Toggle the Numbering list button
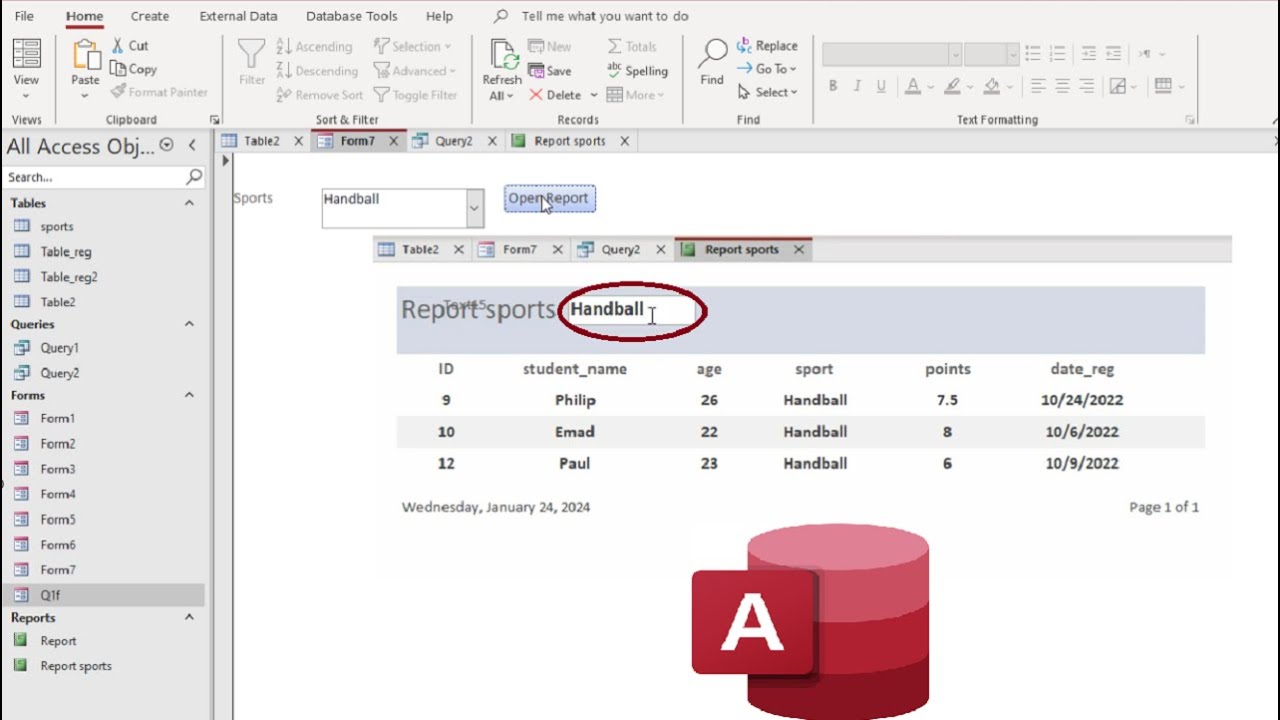1280x720 pixels. [x=1057, y=54]
